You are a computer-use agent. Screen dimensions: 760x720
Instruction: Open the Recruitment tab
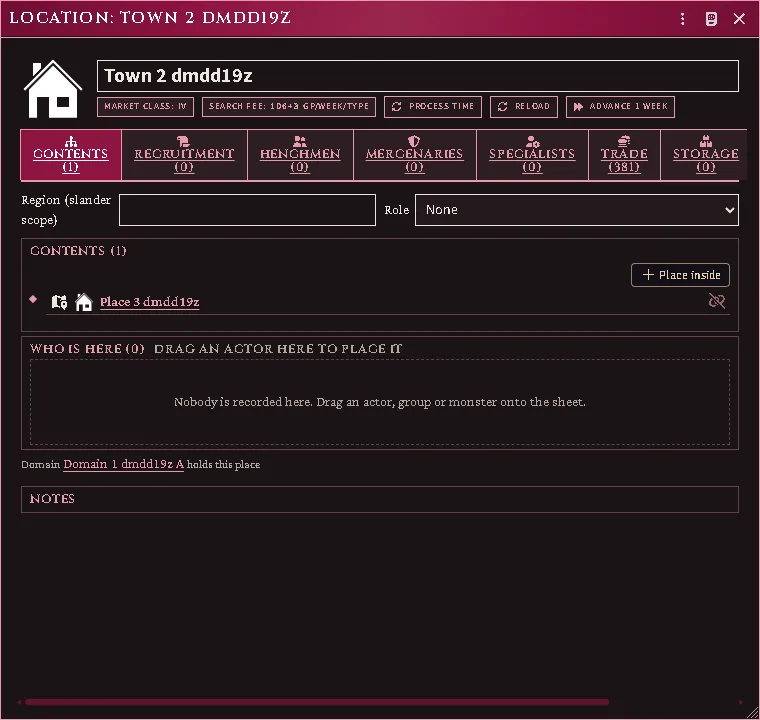[x=184, y=155]
